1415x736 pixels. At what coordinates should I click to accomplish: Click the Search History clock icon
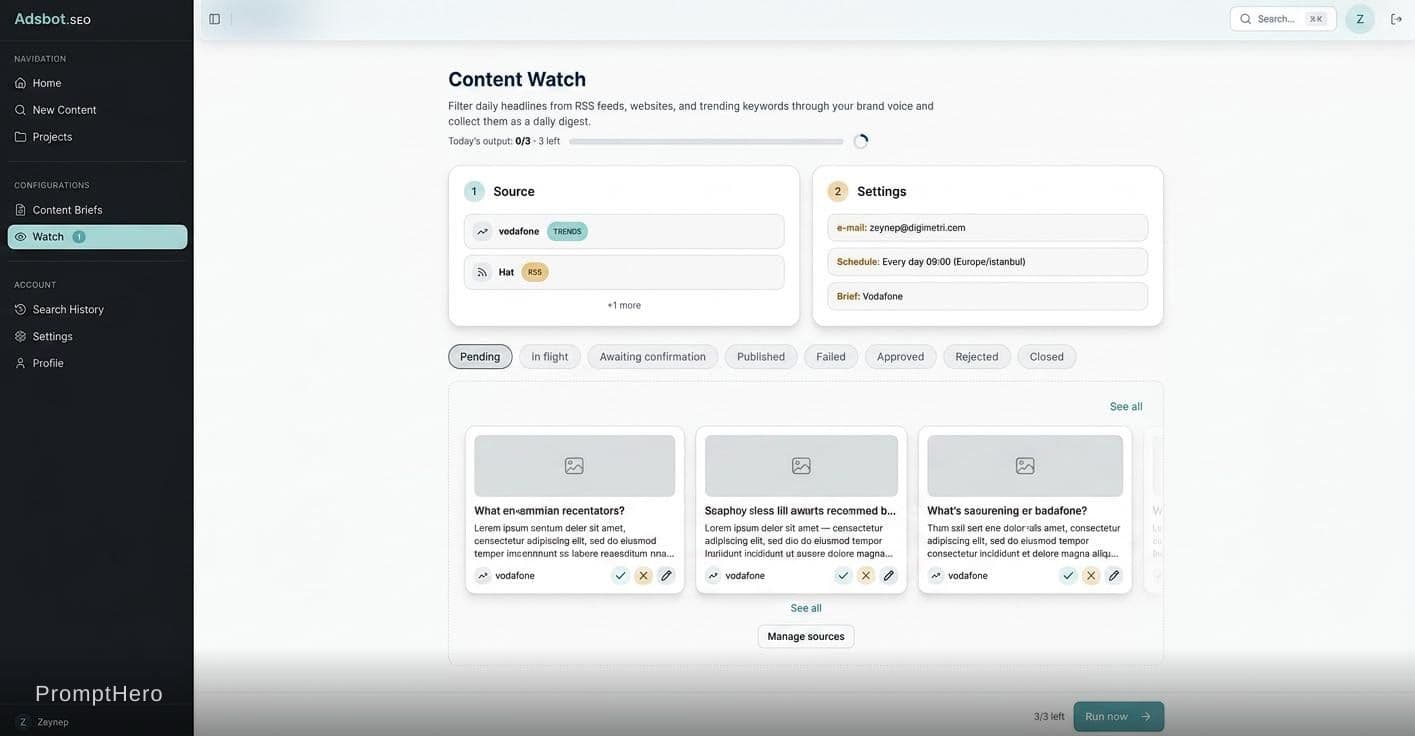[x=20, y=310]
